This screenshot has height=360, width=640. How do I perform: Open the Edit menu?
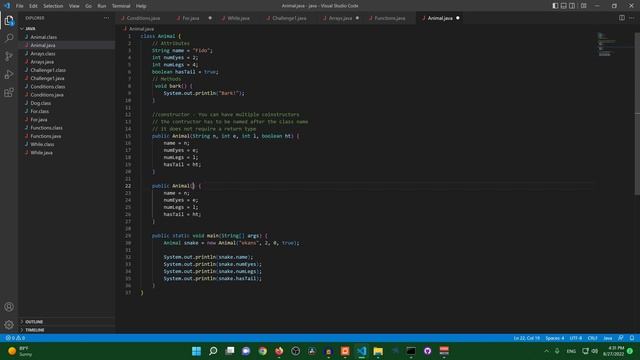tap(33, 6)
